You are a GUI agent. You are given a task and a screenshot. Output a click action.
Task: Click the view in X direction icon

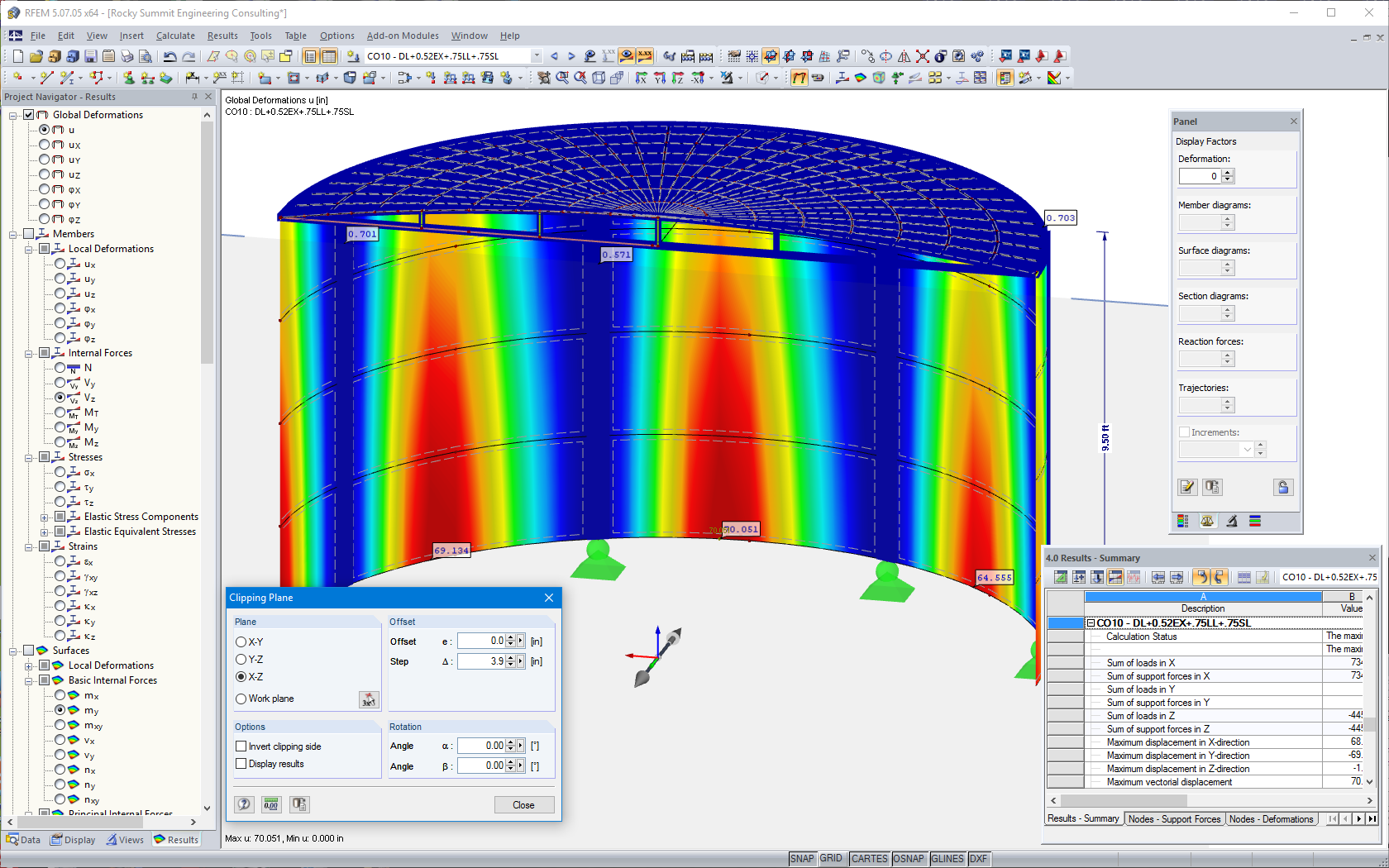[x=642, y=78]
